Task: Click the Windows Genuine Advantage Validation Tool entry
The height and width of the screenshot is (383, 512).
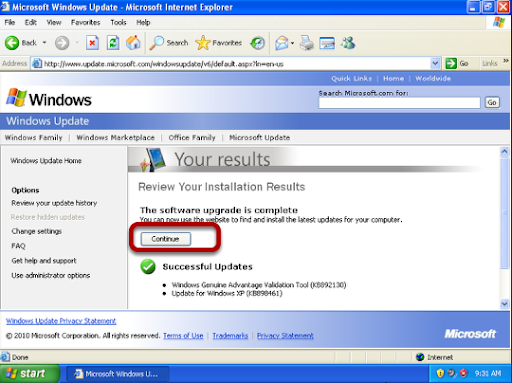Action: [259, 285]
